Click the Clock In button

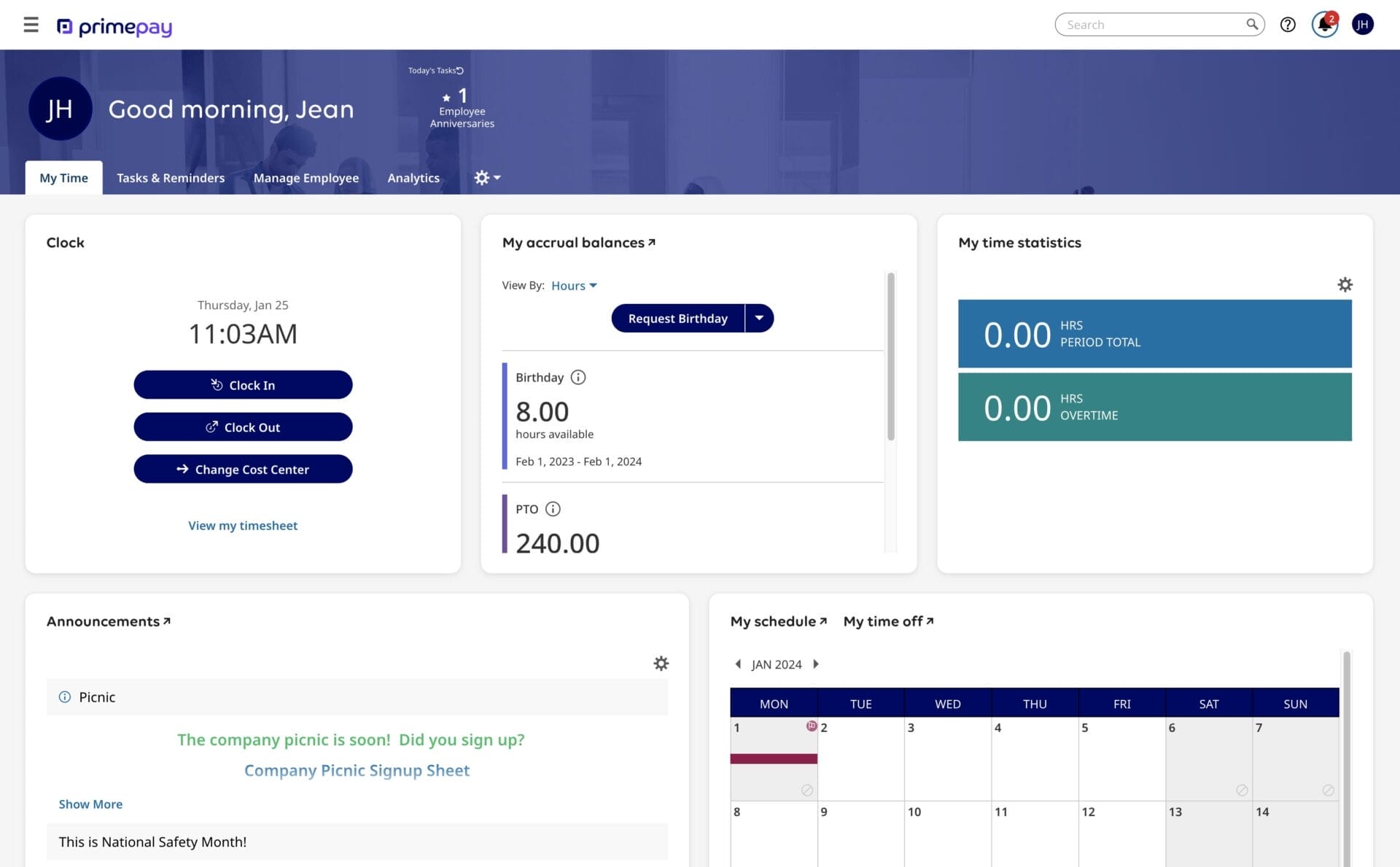243,384
